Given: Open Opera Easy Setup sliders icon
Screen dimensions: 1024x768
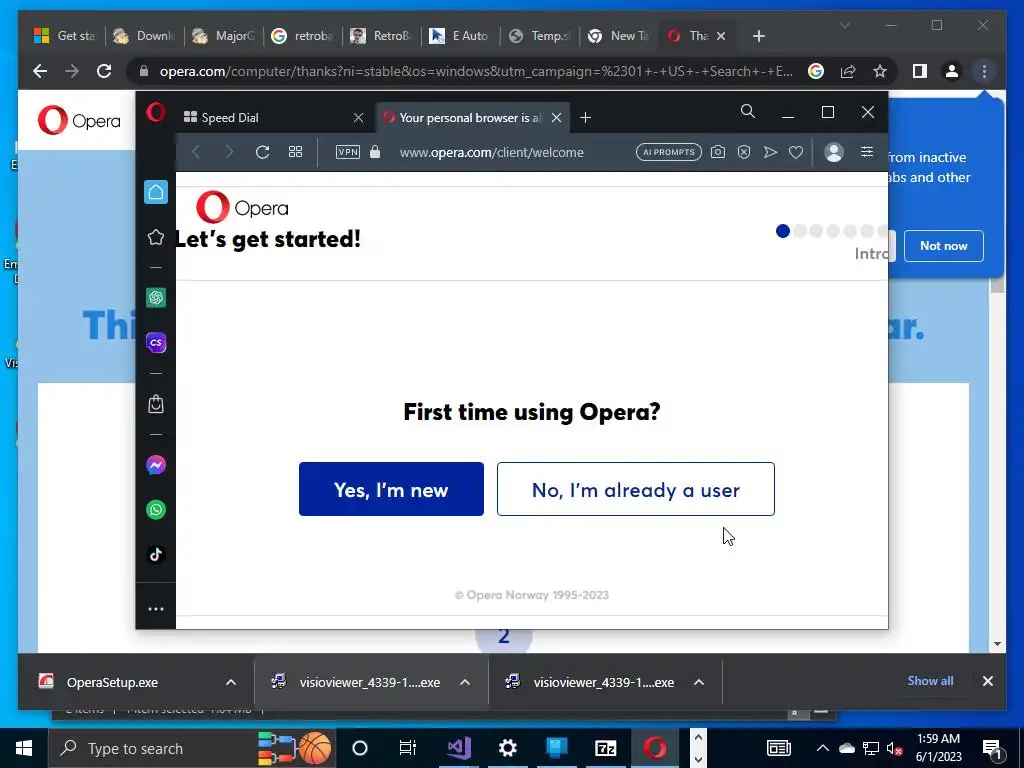Looking at the screenshot, I should pos(867,152).
